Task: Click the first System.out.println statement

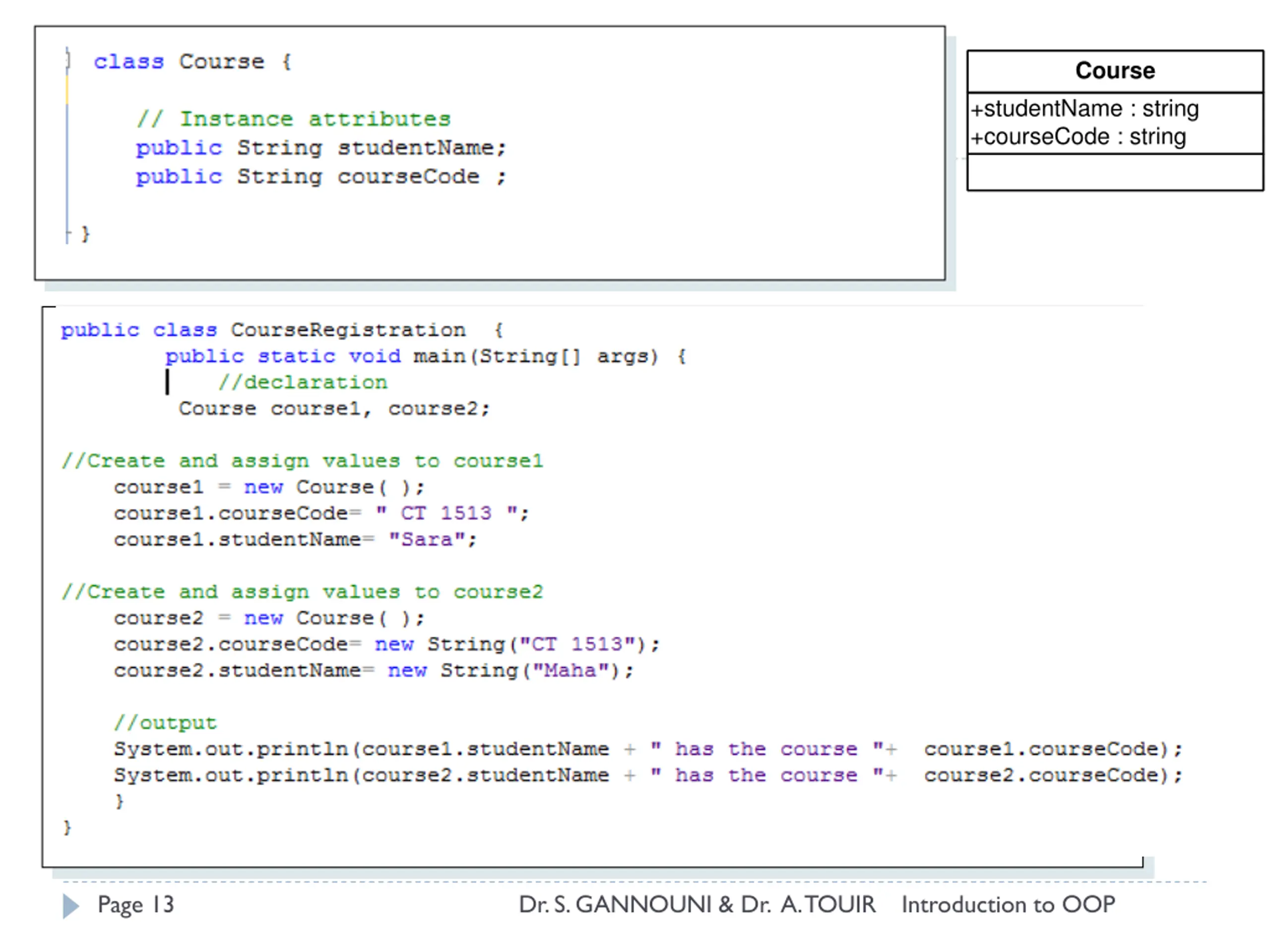Action: (x=648, y=749)
